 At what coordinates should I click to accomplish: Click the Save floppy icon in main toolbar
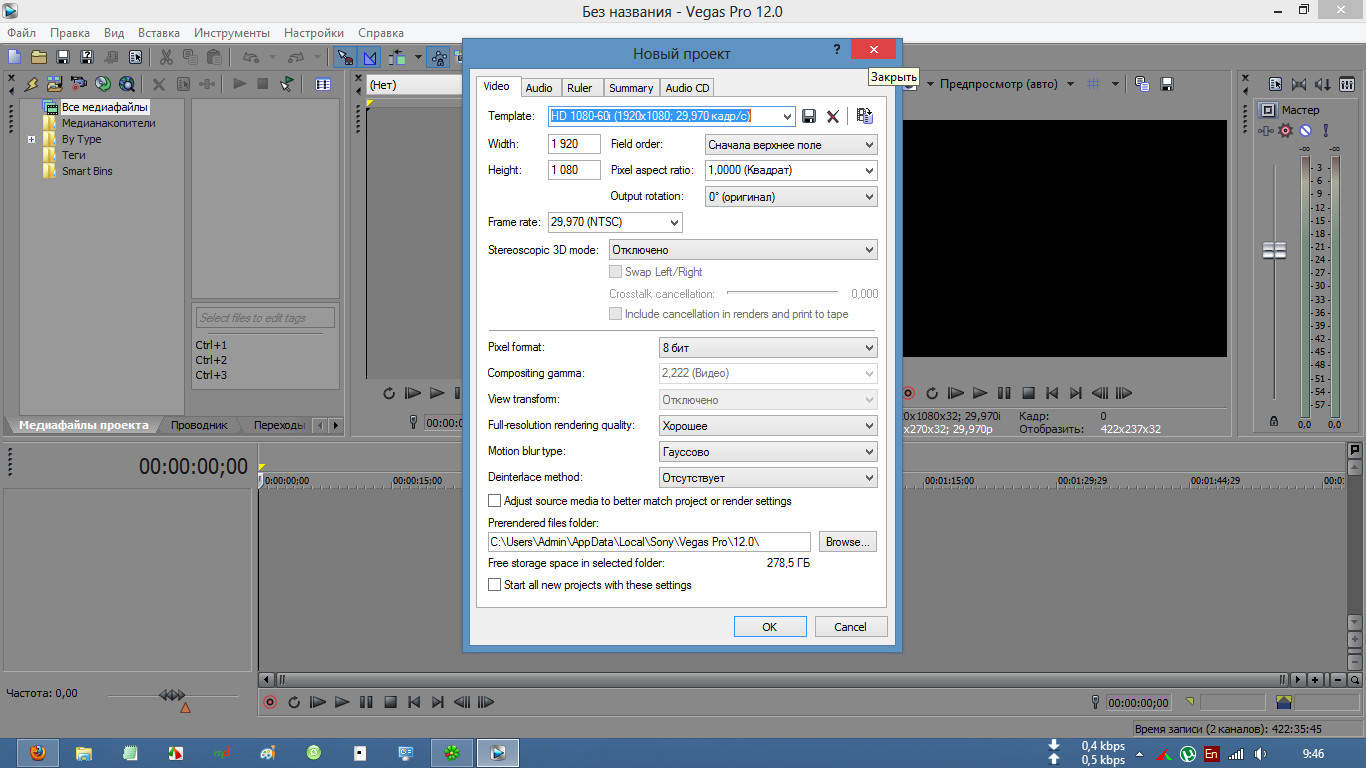coord(63,57)
